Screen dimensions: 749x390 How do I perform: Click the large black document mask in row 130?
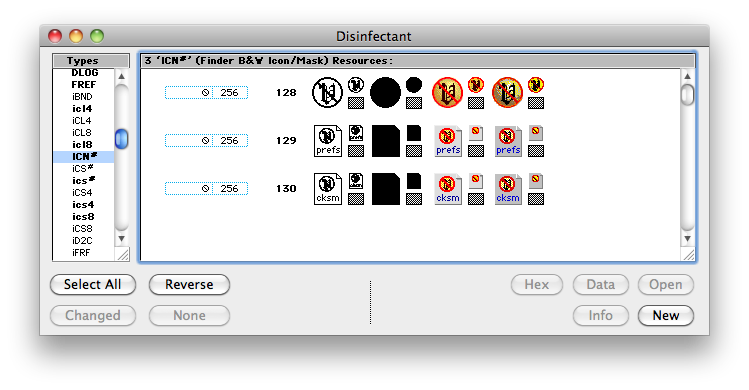(385, 189)
